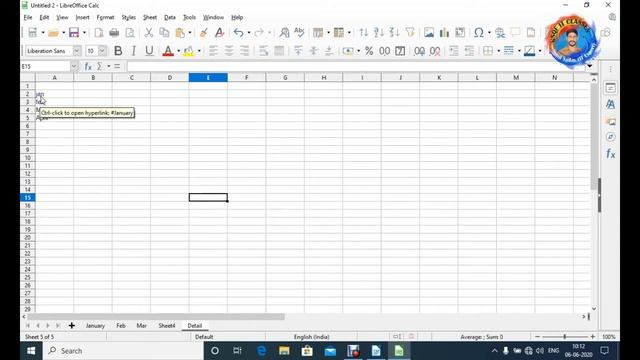Open the File menu
Viewport: 640px width, 360px height.
[x=28, y=17]
